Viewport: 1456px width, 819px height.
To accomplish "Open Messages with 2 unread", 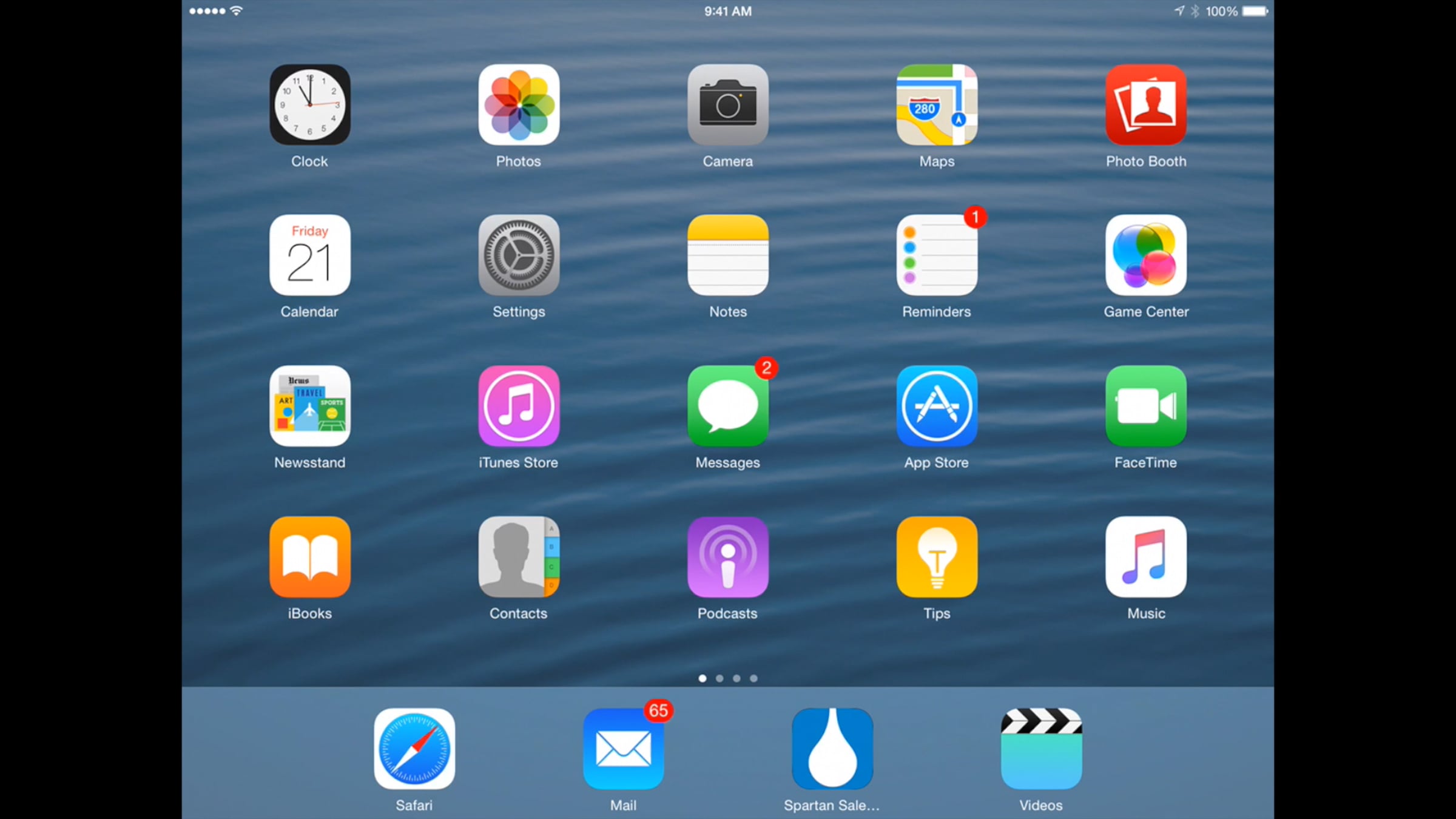I will click(727, 406).
